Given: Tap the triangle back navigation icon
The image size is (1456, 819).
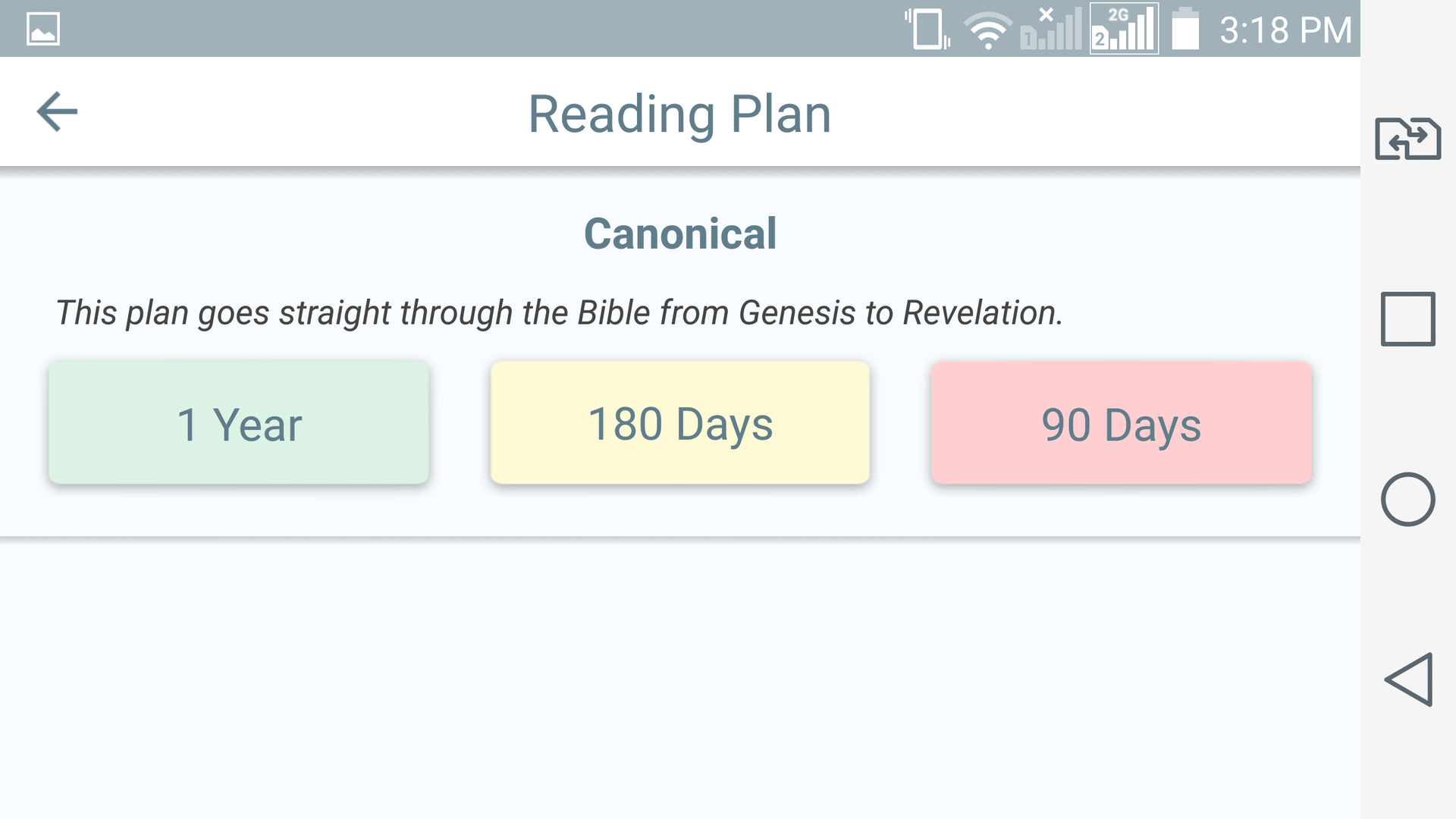Looking at the screenshot, I should click(1407, 679).
